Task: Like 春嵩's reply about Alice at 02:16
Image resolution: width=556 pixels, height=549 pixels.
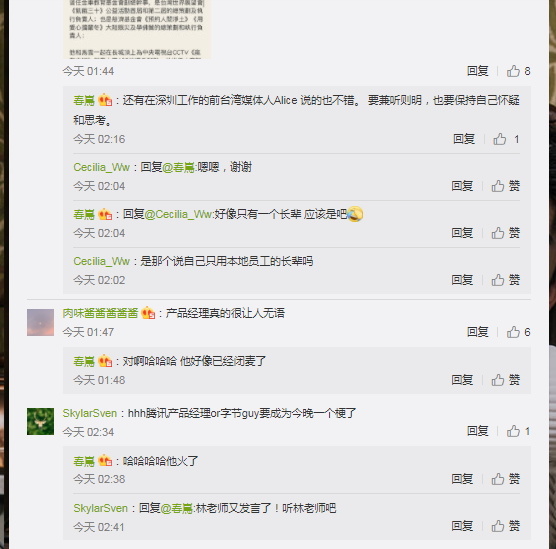Action: [506, 139]
